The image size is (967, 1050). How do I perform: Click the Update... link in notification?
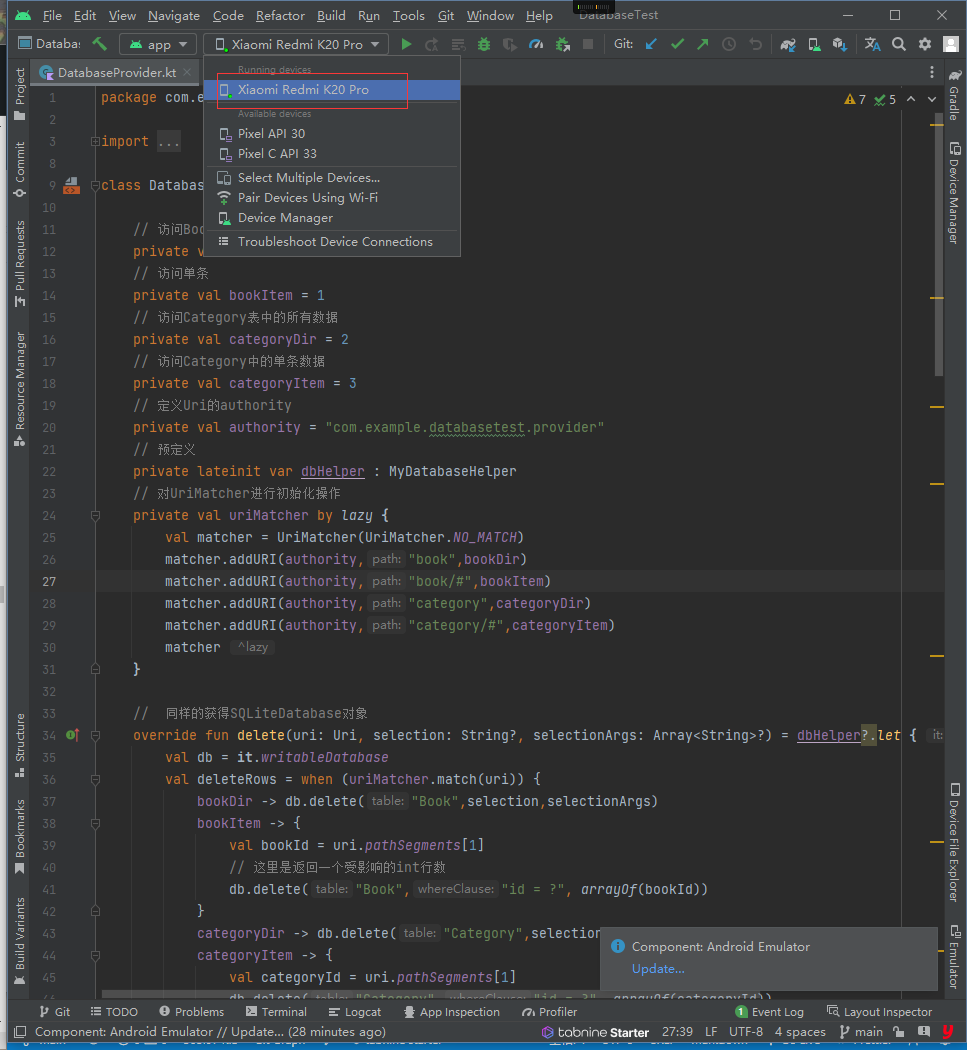click(658, 968)
